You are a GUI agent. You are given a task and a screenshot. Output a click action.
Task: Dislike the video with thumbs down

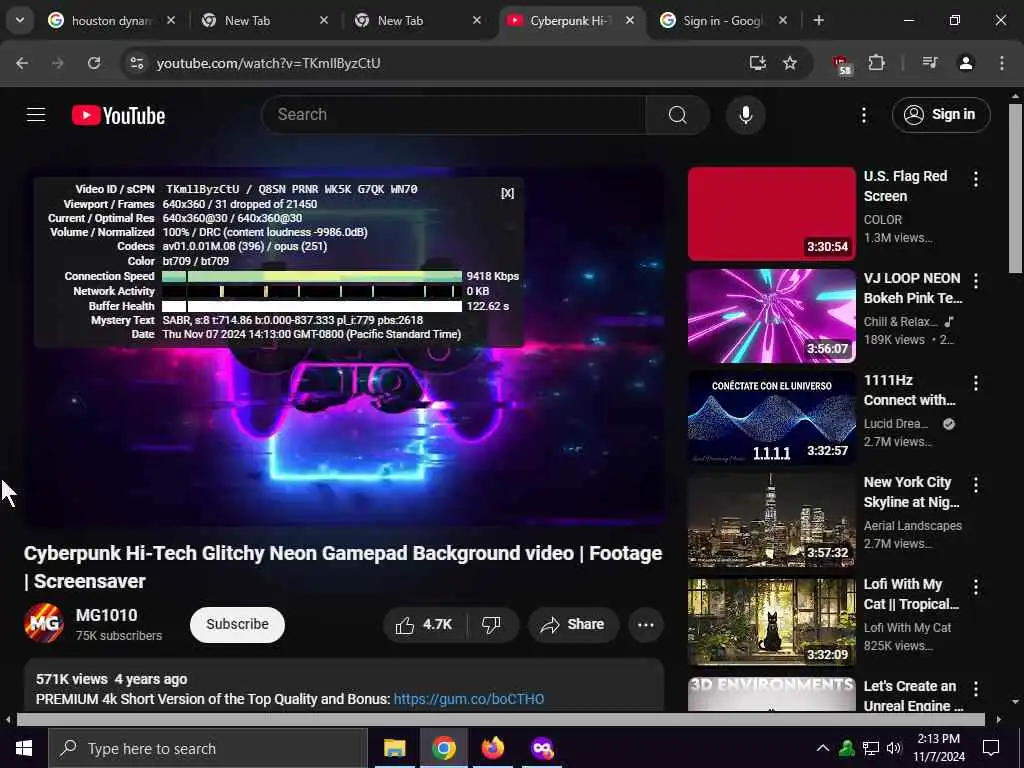(x=492, y=625)
